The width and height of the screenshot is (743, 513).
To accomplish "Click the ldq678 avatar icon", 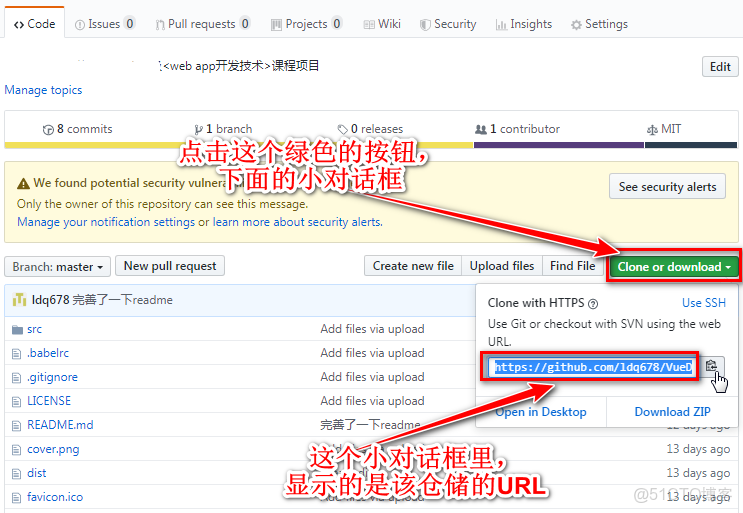I will click(19, 300).
